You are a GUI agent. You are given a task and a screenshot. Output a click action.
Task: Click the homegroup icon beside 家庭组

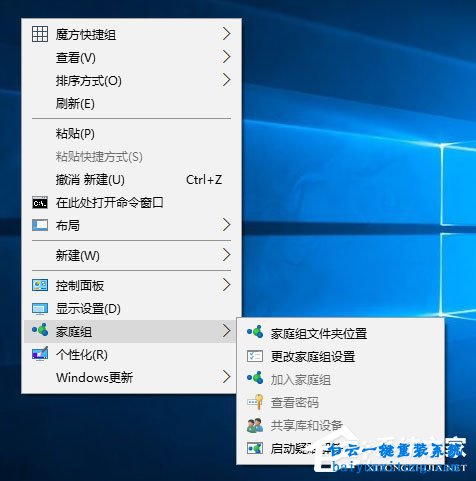40,330
